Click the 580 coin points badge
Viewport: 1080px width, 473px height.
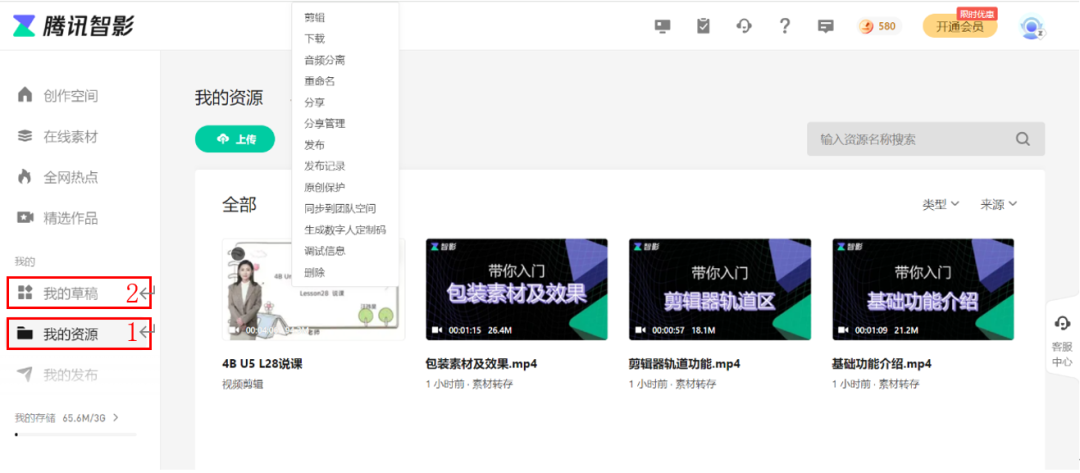coord(879,27)
